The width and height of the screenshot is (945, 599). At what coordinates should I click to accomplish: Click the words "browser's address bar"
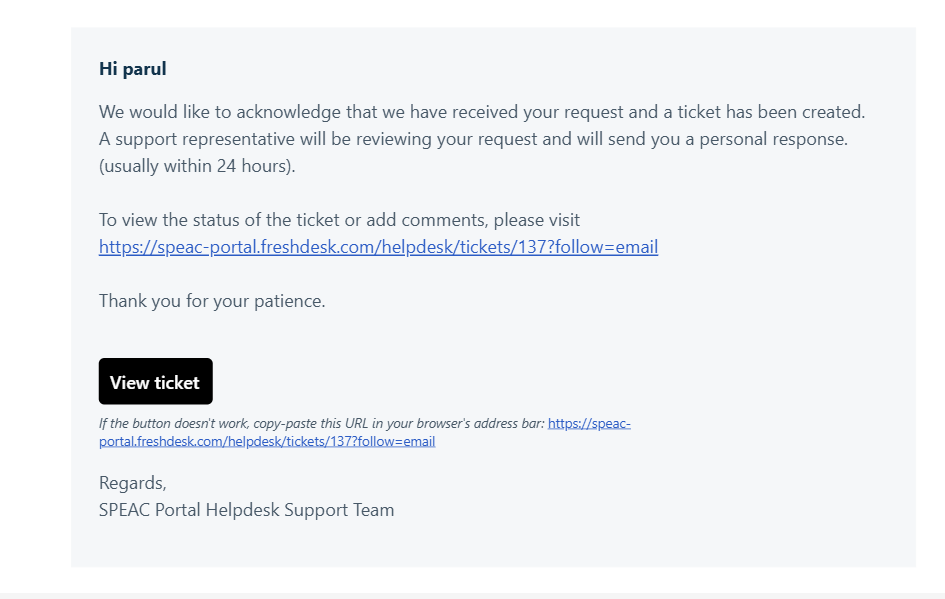pyautogui.click(x=480, y=424)
